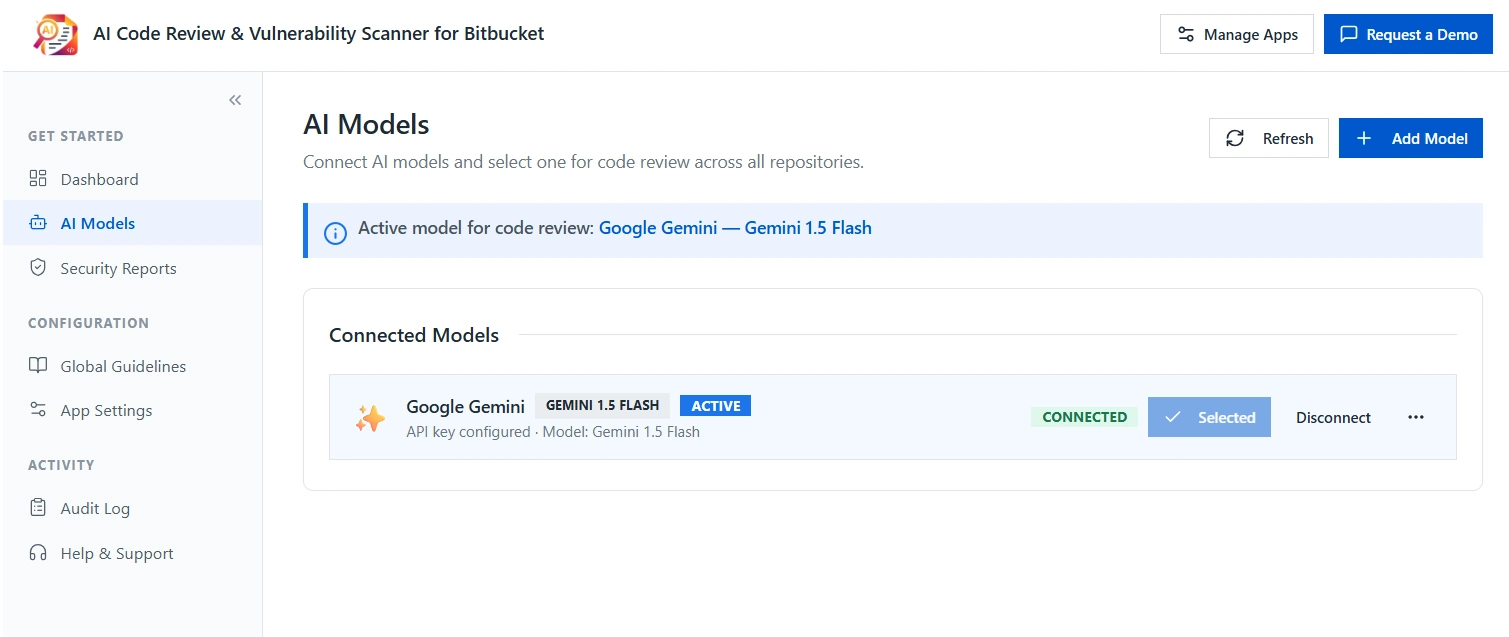Open Security Reports

(x=132, y=268)
